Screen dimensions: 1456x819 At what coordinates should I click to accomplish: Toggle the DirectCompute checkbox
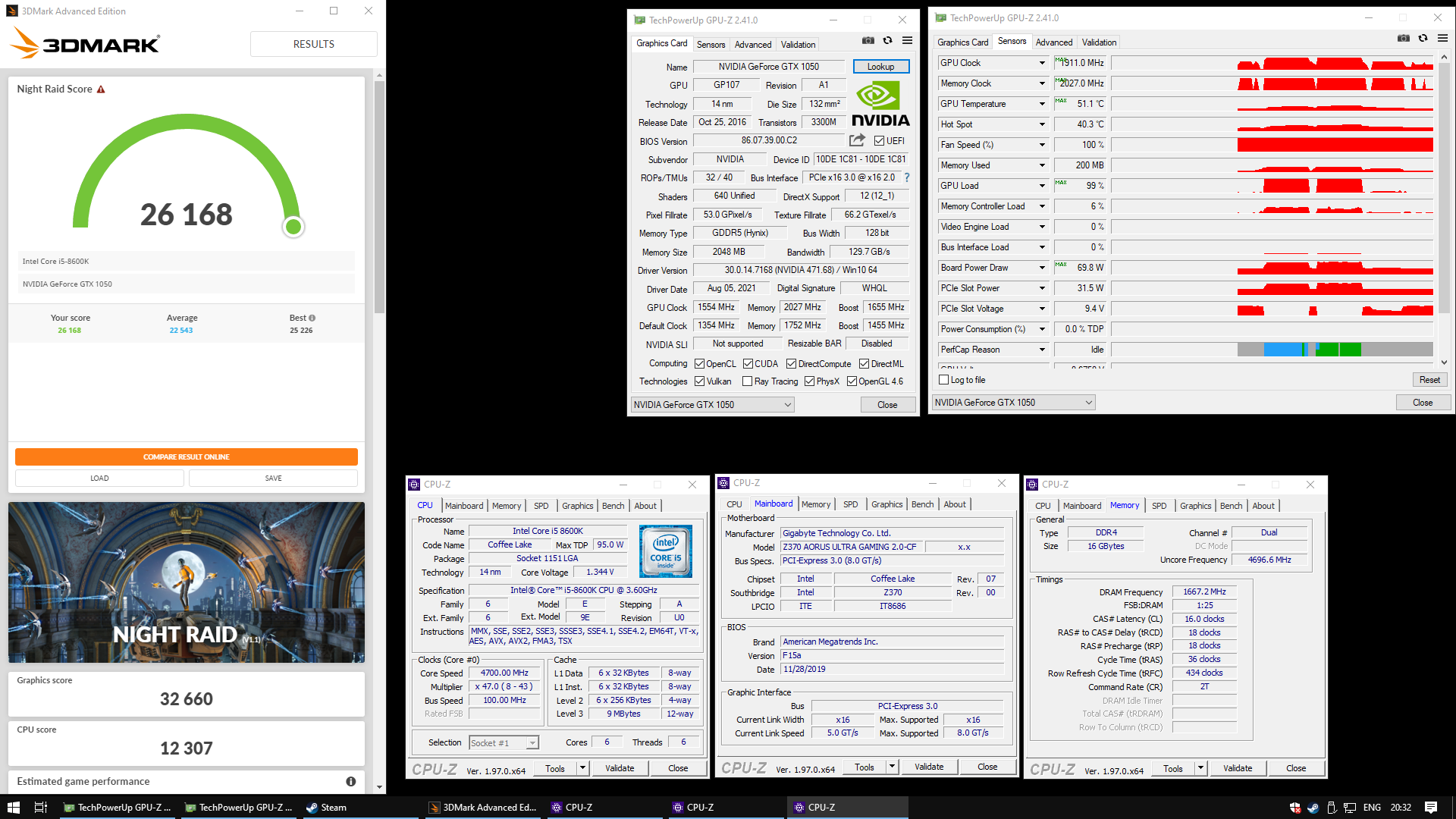[791, 364]
